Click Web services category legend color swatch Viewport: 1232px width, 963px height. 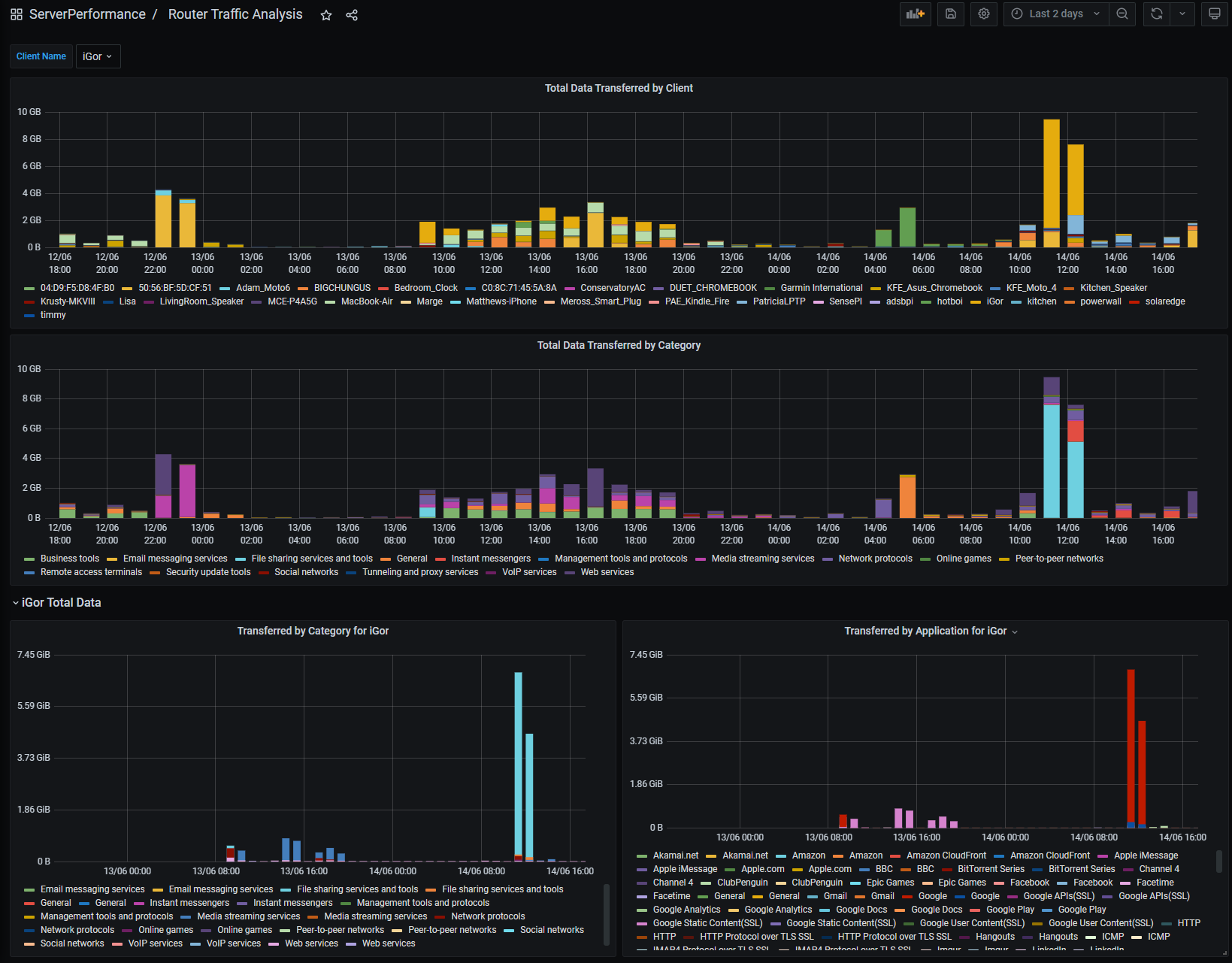570,573
